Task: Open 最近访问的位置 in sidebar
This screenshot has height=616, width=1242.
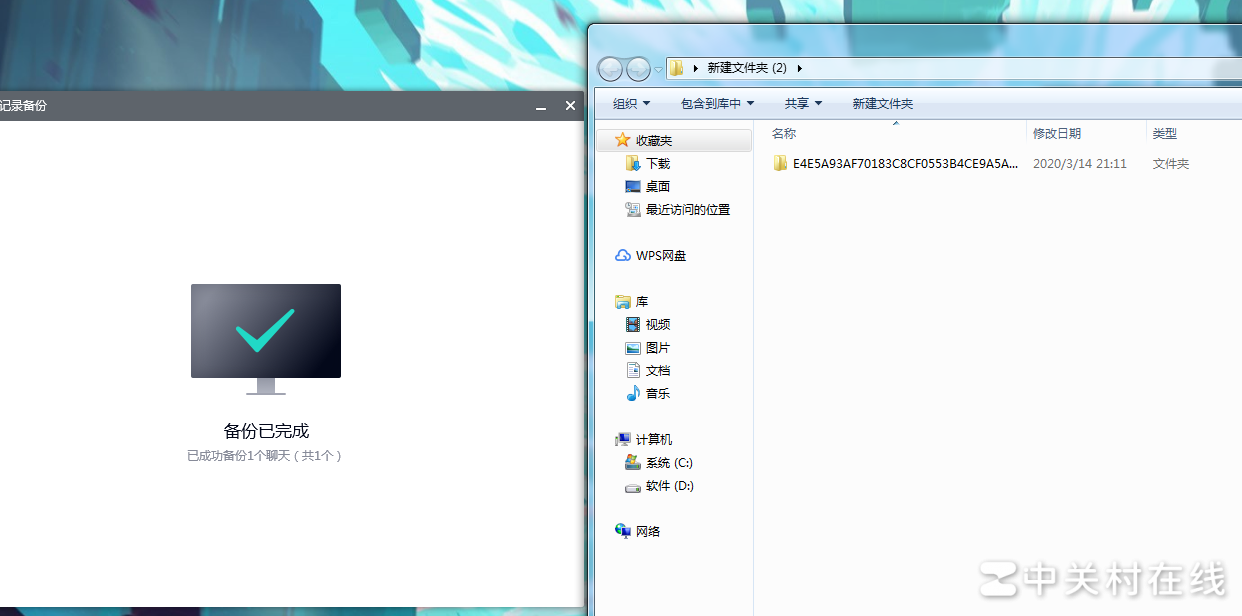Action: [x=687, y=210]
